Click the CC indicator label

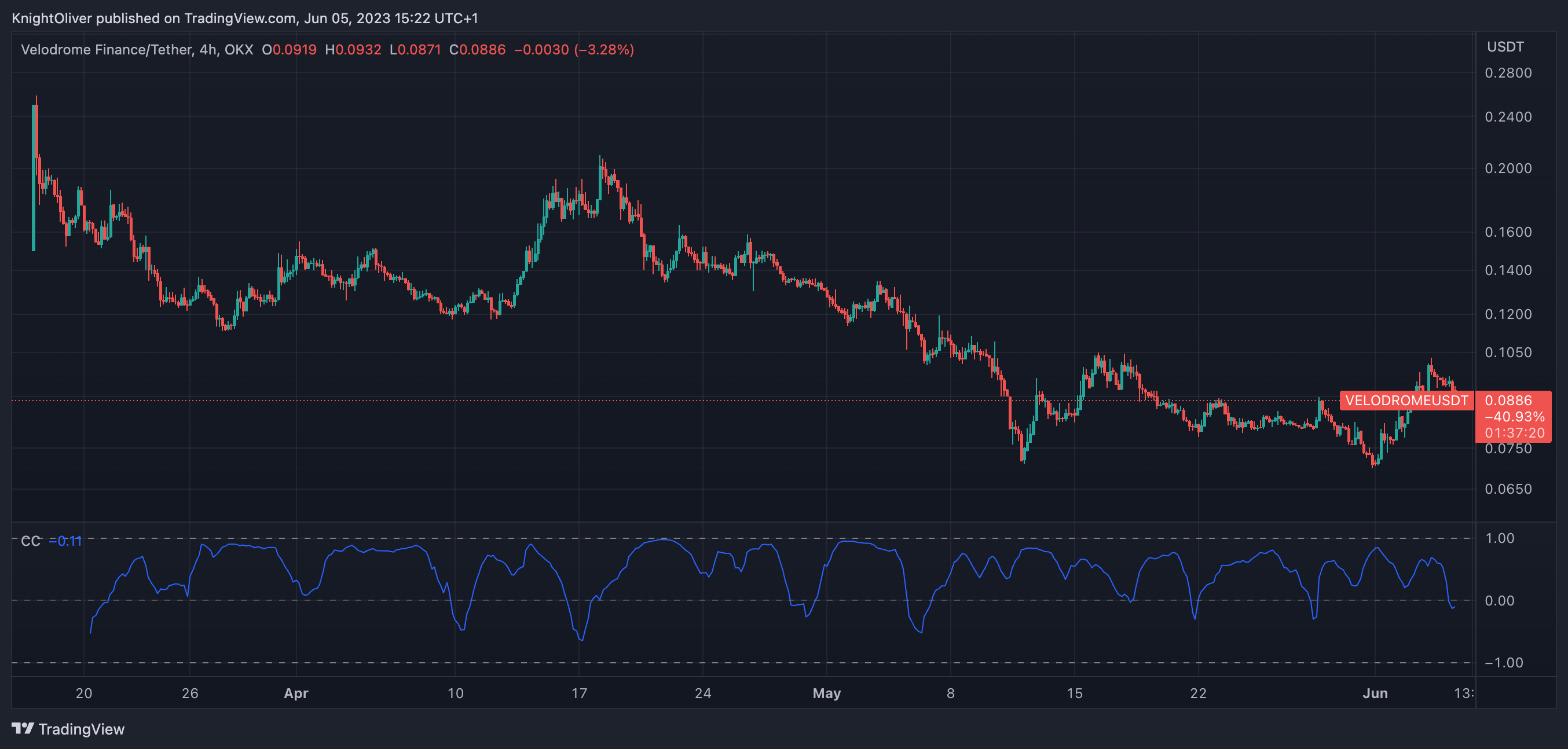click(31, 541)
